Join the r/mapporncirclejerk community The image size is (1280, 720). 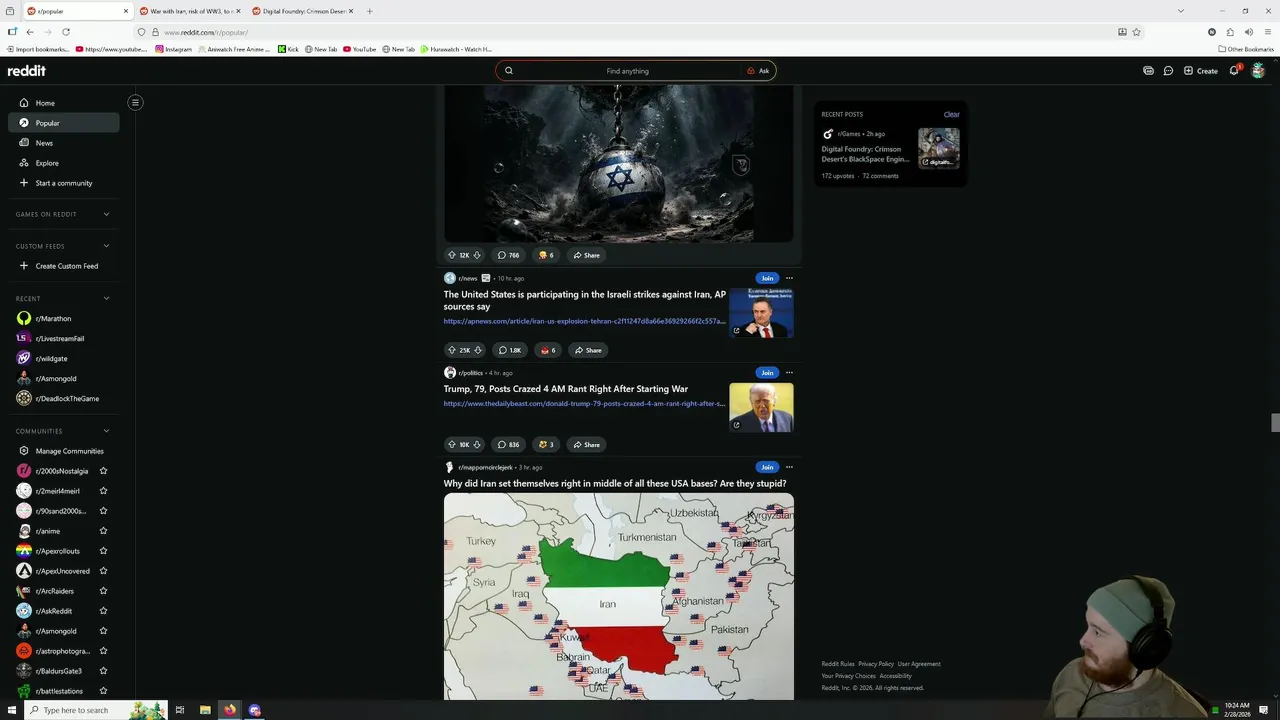[767, 467]
